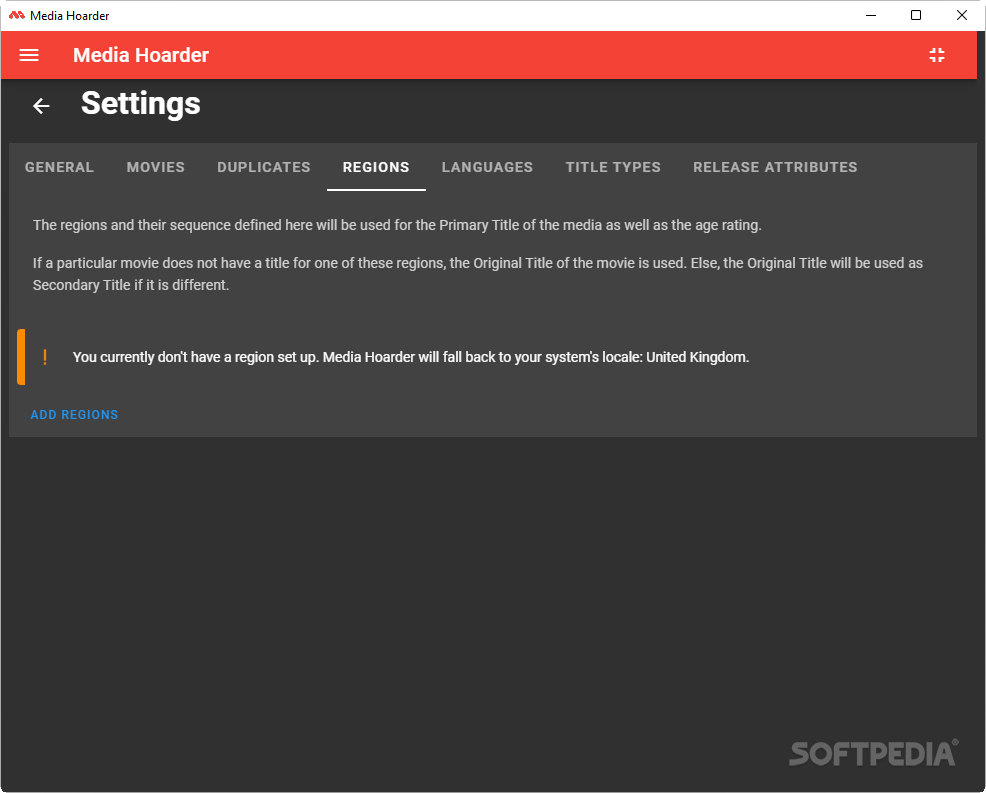Click the paragraph starting 'The regions and their sequence'
Image resolution: width=986 pixels, height=793 pixels.
397,225
